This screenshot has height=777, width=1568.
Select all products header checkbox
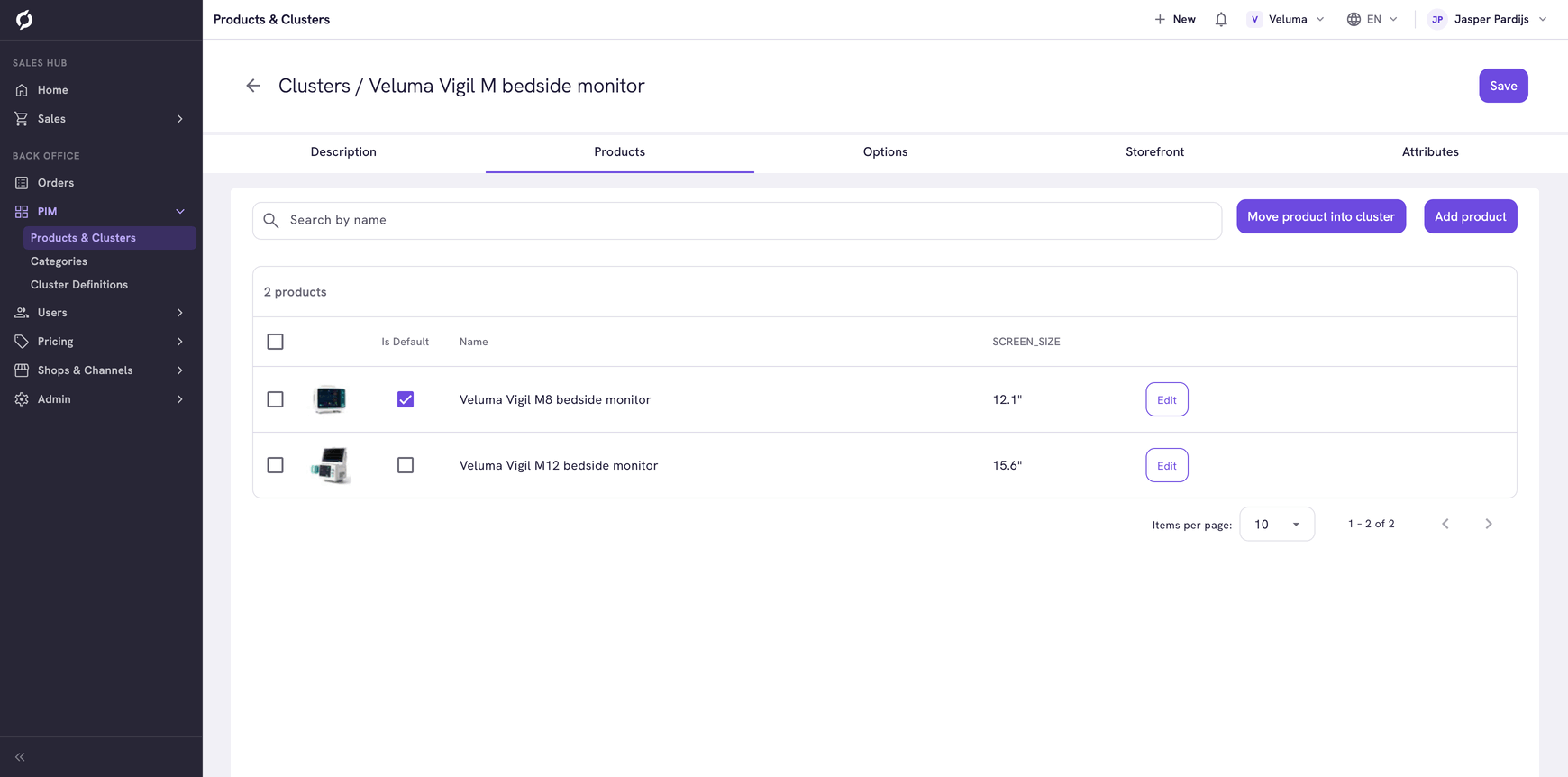(276, 342)
